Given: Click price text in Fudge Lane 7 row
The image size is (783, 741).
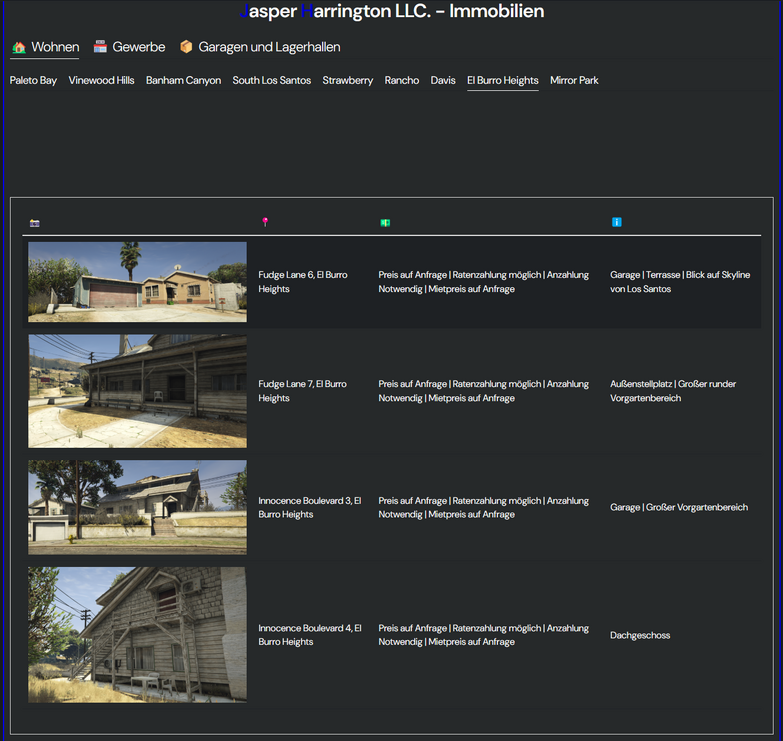Looking at the screenshot, I should (483, 391).
